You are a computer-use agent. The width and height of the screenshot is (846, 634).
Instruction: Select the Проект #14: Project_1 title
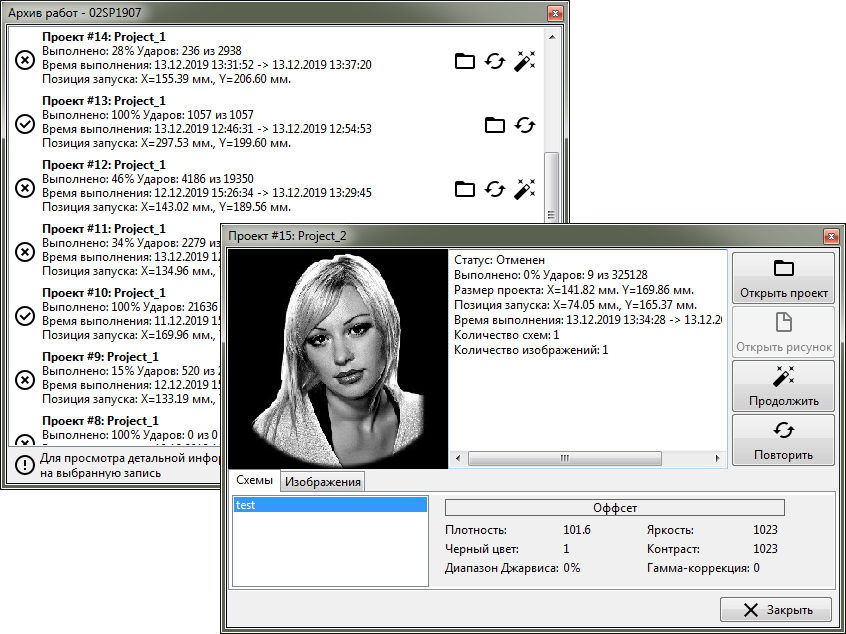[x=104, y=37]
